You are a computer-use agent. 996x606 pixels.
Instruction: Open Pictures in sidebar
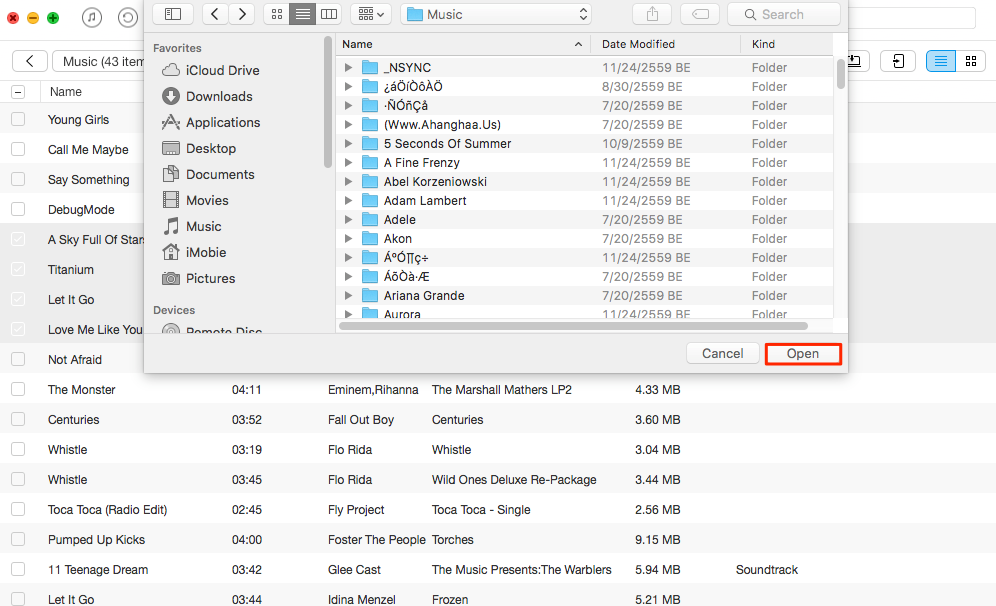pos(199,279)
